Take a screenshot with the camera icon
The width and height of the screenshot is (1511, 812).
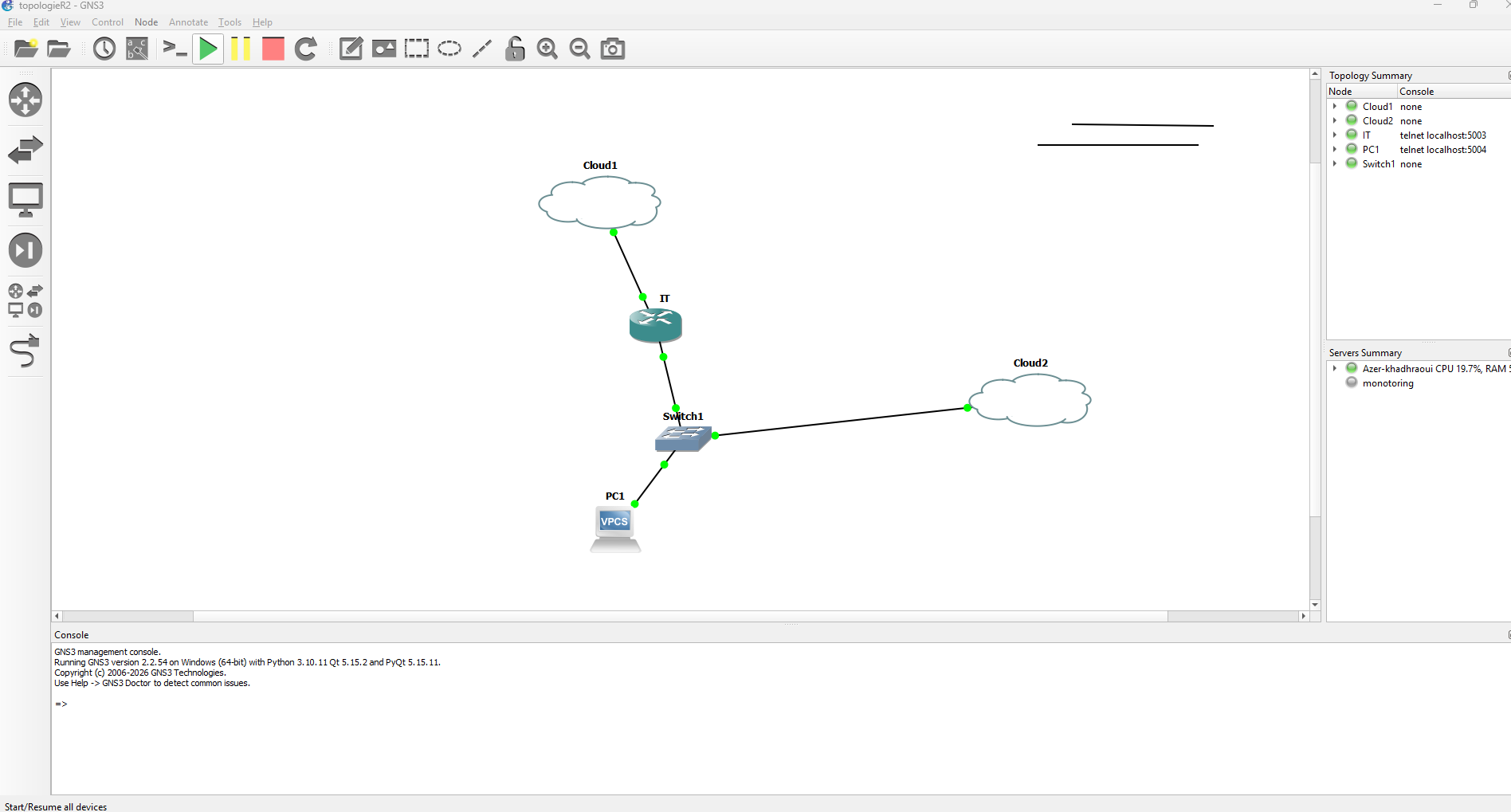point(613,49)
